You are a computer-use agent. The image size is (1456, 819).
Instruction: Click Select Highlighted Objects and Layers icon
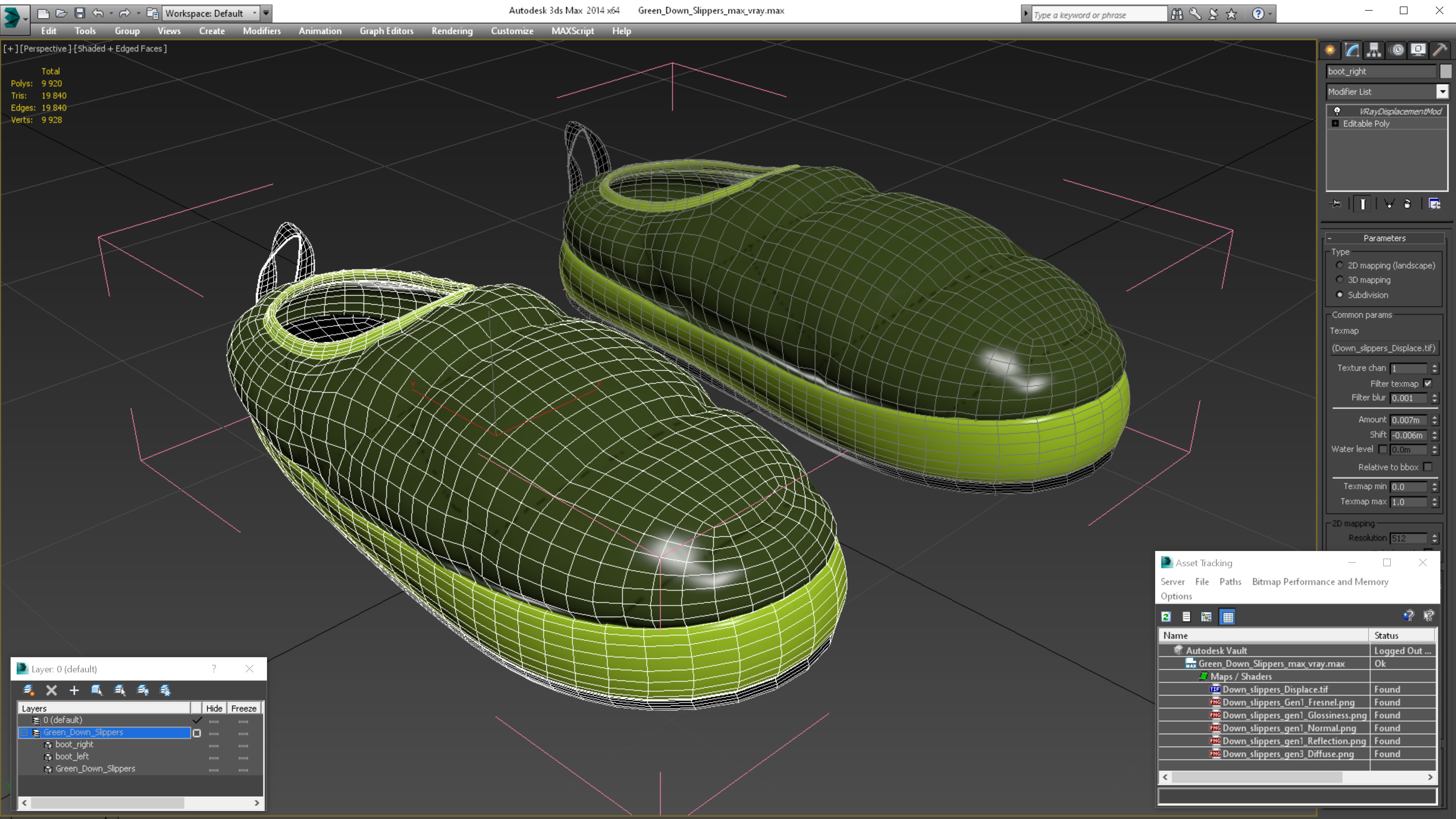97,690
